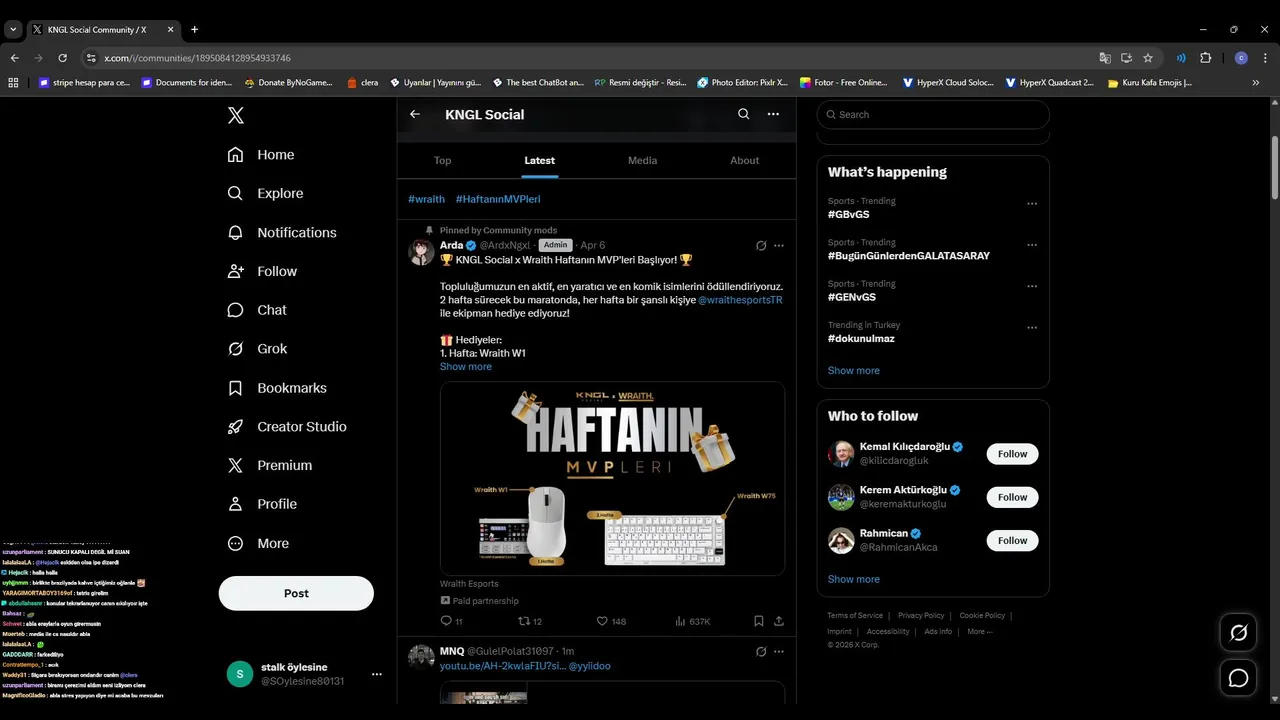Open MNQ's profile avatar
The height and width of the screenshot is (720, 1280).
[421, 657]
